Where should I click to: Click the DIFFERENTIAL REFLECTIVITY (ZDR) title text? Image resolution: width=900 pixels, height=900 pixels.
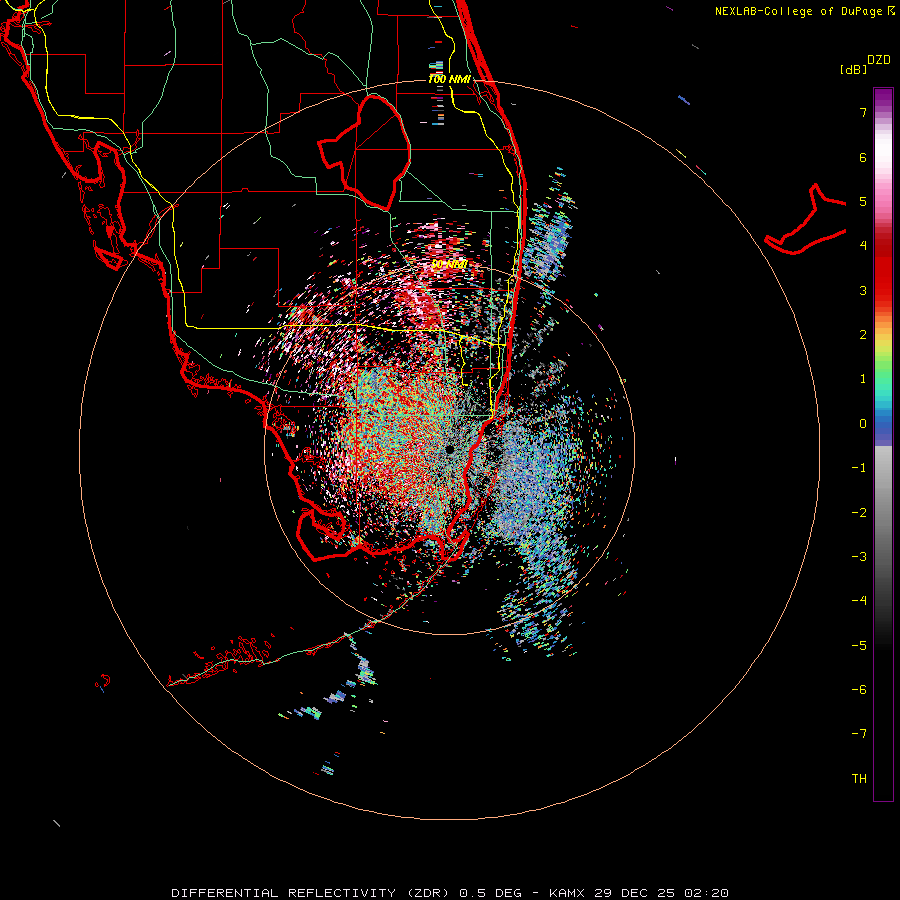point(312,893)
